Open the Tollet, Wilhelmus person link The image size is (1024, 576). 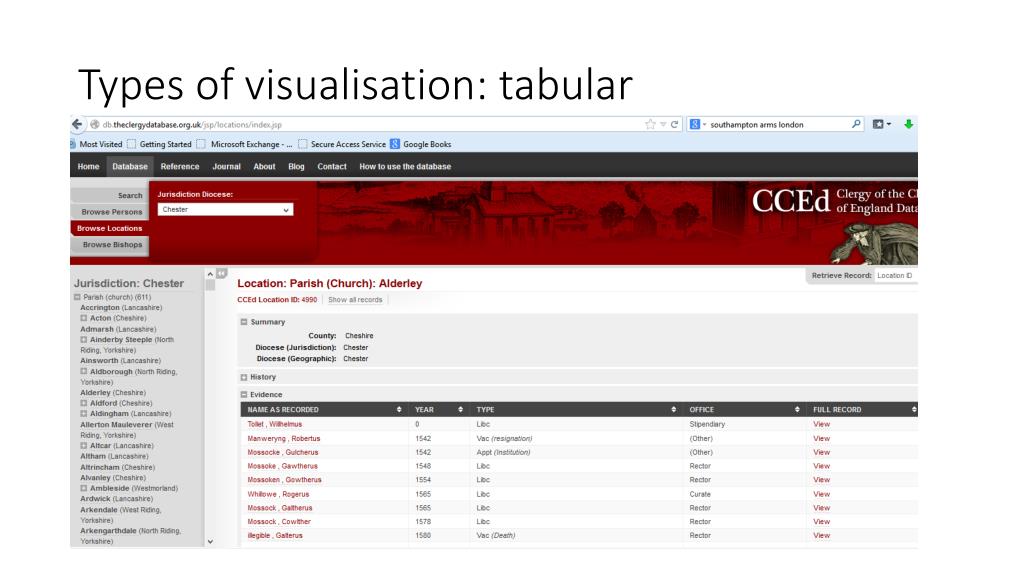click(275, 424)
